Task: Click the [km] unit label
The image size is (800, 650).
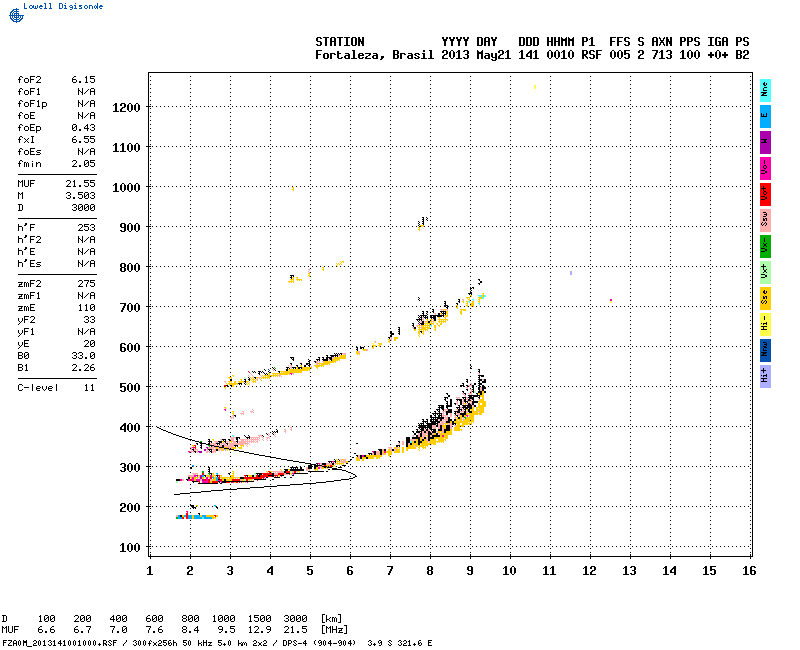Action: 332,618
